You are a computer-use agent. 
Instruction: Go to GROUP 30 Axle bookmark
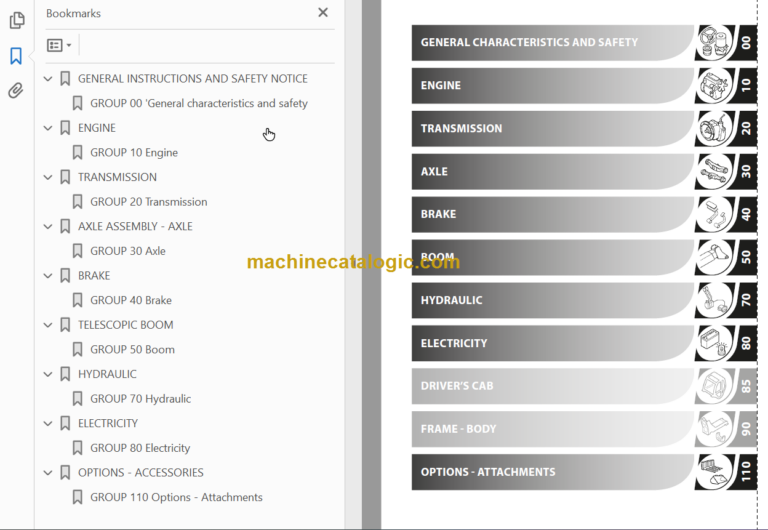(128, 251)
